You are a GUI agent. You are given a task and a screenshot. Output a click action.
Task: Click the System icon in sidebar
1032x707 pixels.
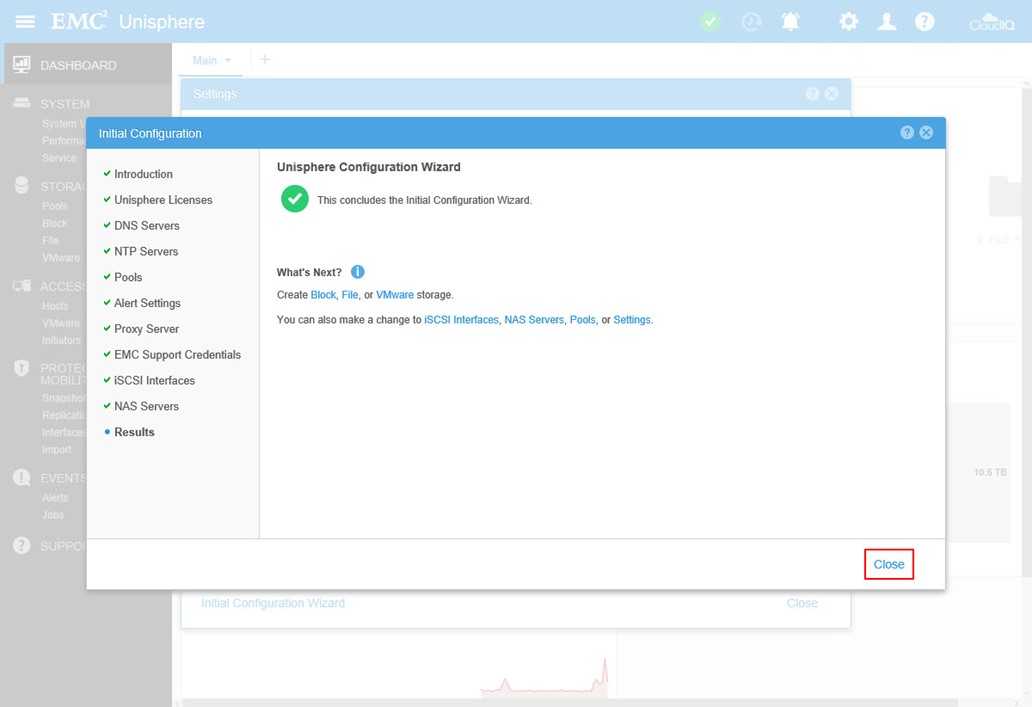click(22, 103)
